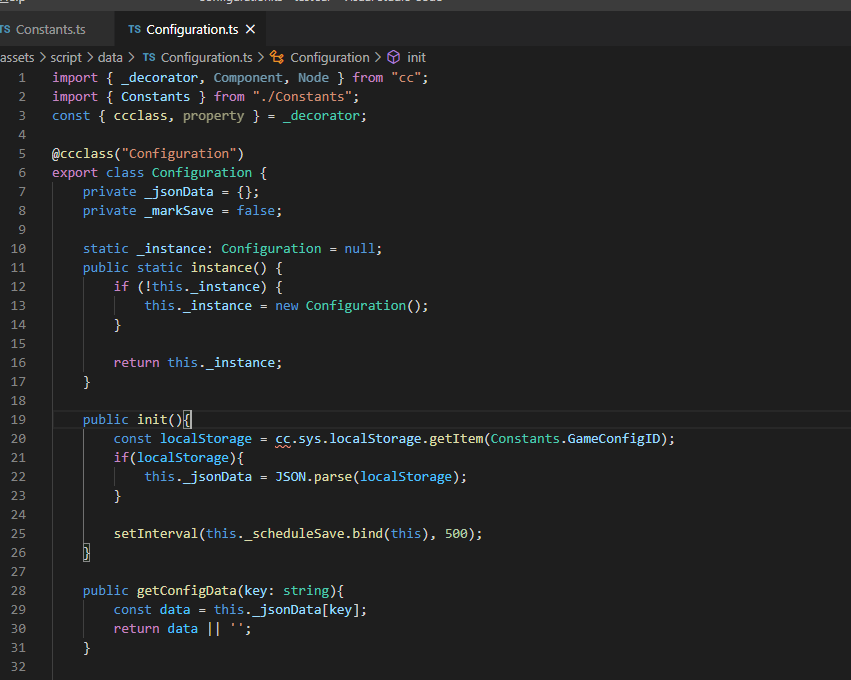Expand chevron after Configuration.ts breadcrumb
Viewport: 851px width, 680px height.
[x=261, y=58]
